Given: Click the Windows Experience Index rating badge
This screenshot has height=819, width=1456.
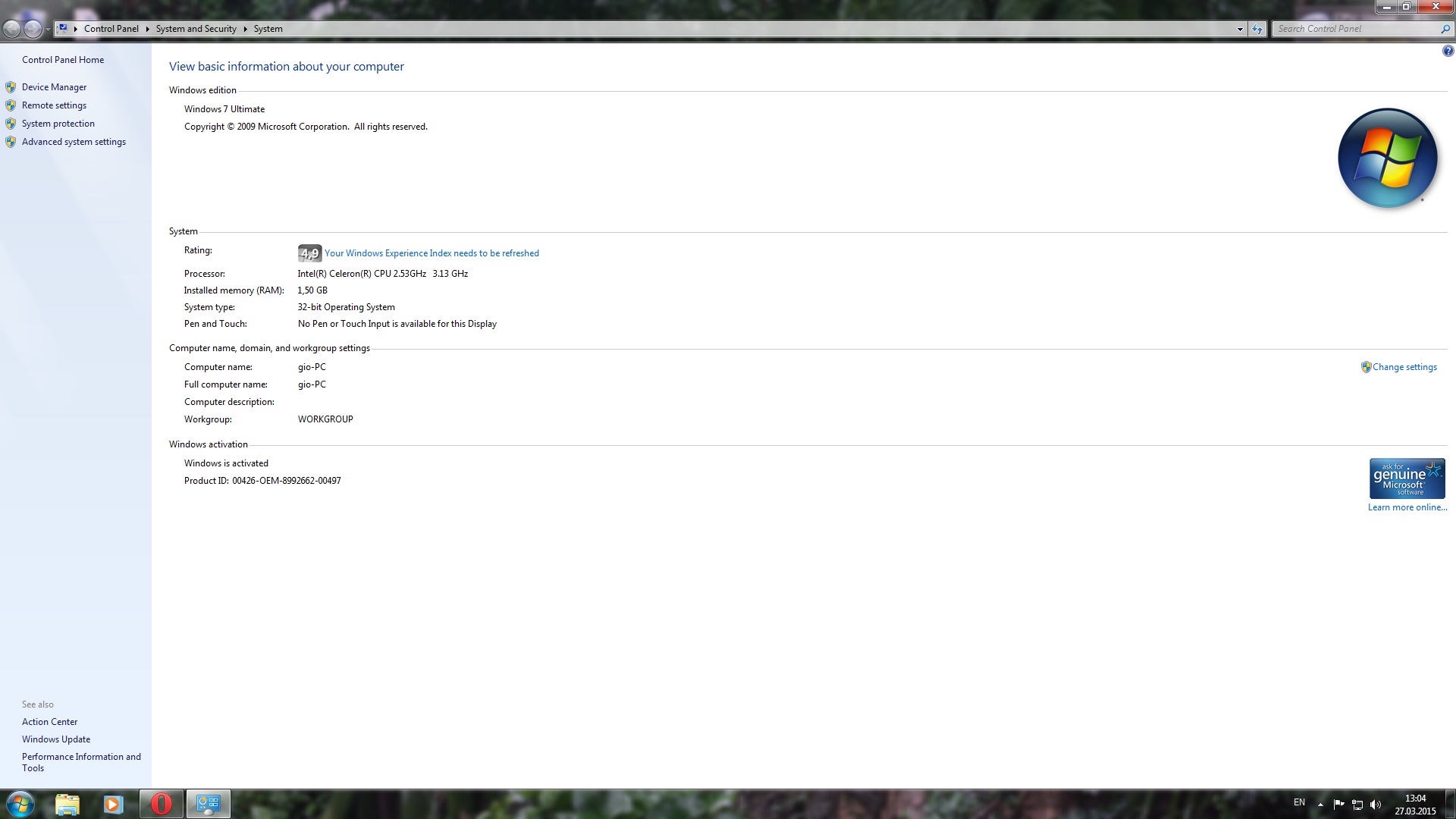Looking at the screenshot, I should (309, 253).
